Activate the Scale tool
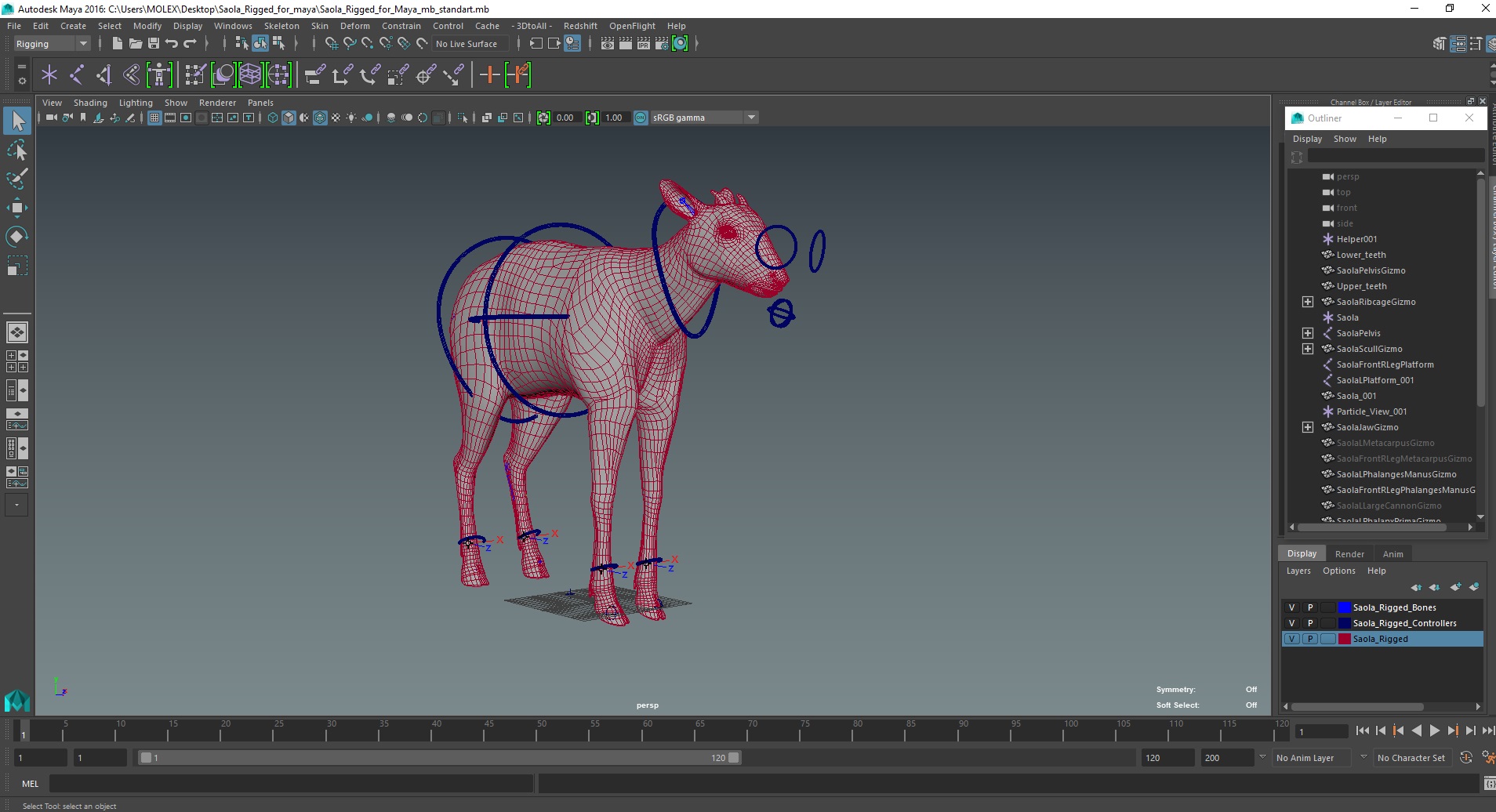Viewport: 1496px width, 812px height. [x=16, y=266]
